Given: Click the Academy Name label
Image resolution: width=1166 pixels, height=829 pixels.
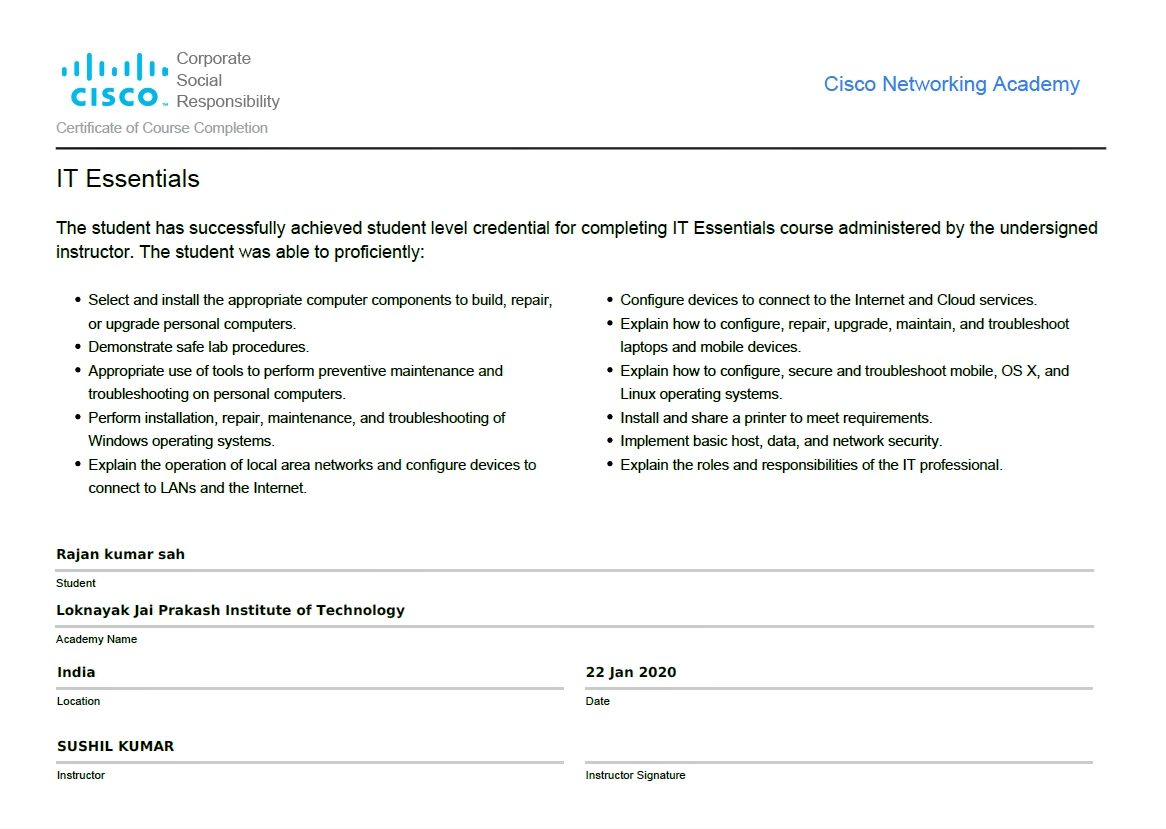Looking at the screenshot, I should click(97, 639).
